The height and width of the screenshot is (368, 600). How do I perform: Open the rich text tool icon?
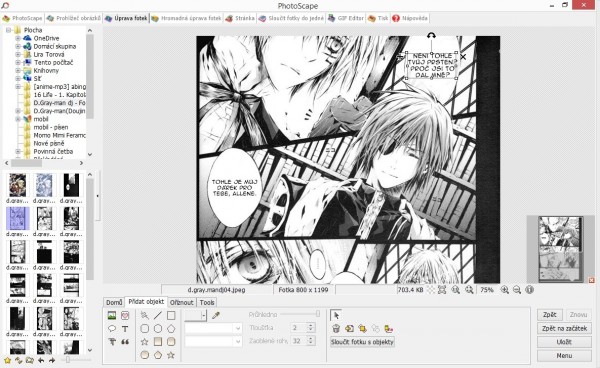112,342
